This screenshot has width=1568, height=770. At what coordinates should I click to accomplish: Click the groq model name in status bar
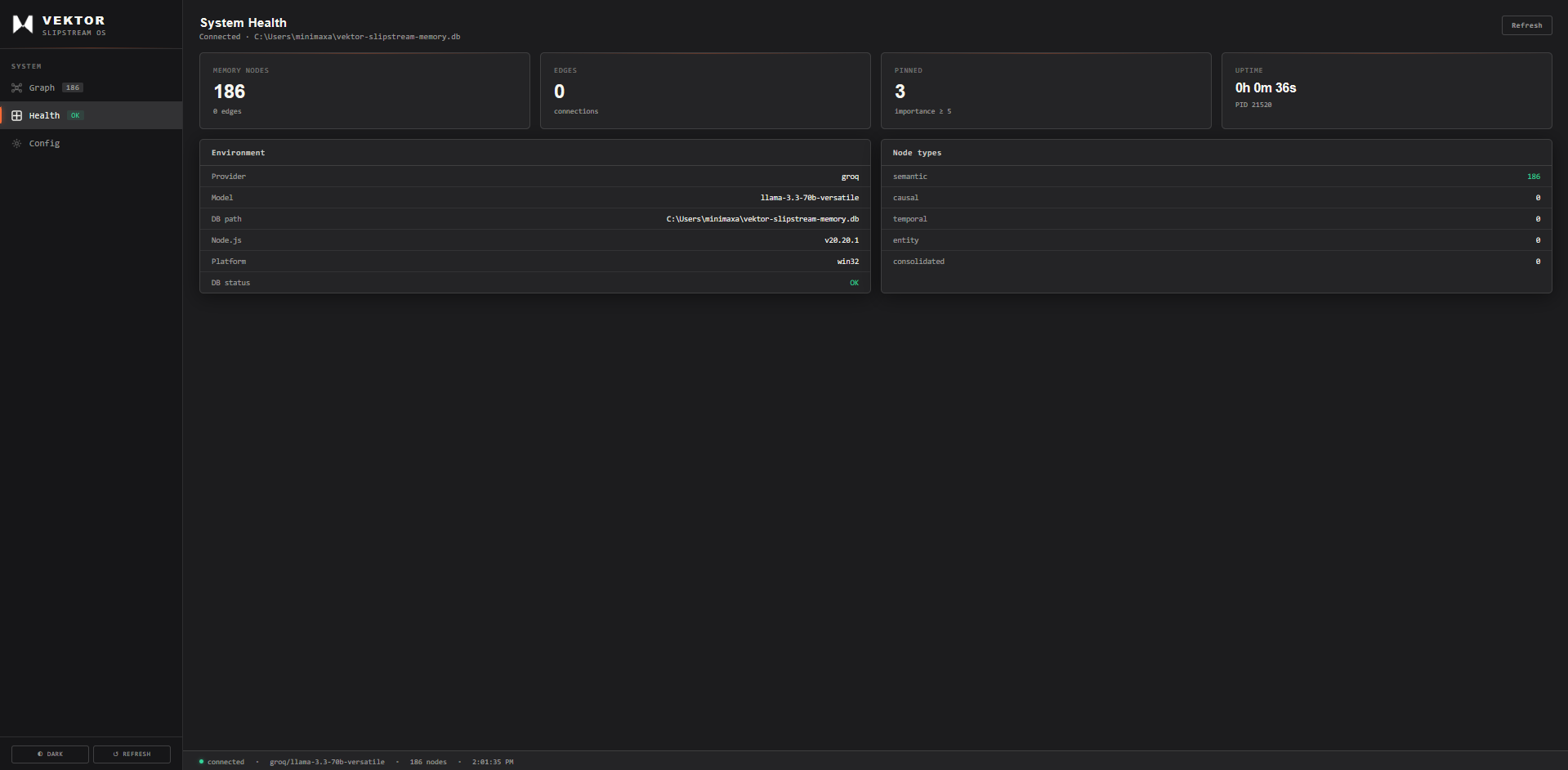(327, 762)
